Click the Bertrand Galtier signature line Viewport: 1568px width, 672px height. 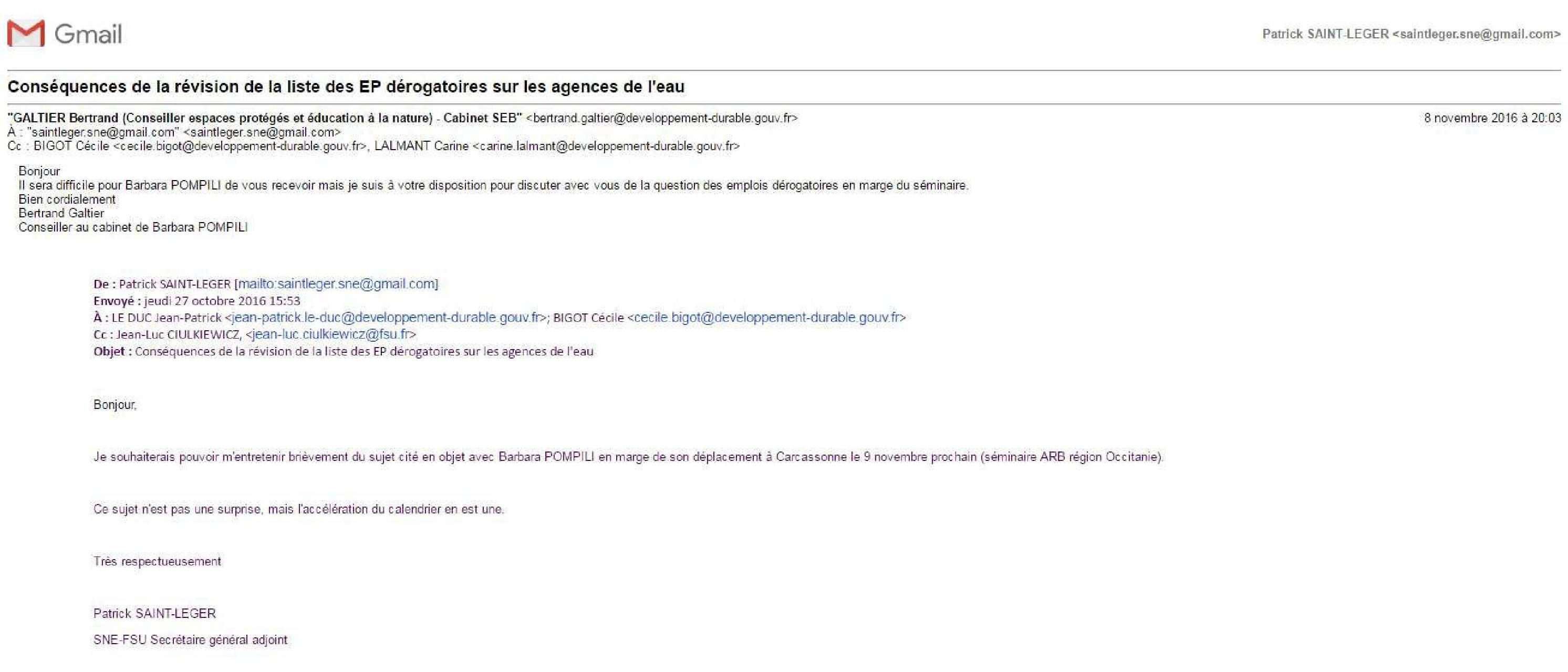[x=61, y=214]
